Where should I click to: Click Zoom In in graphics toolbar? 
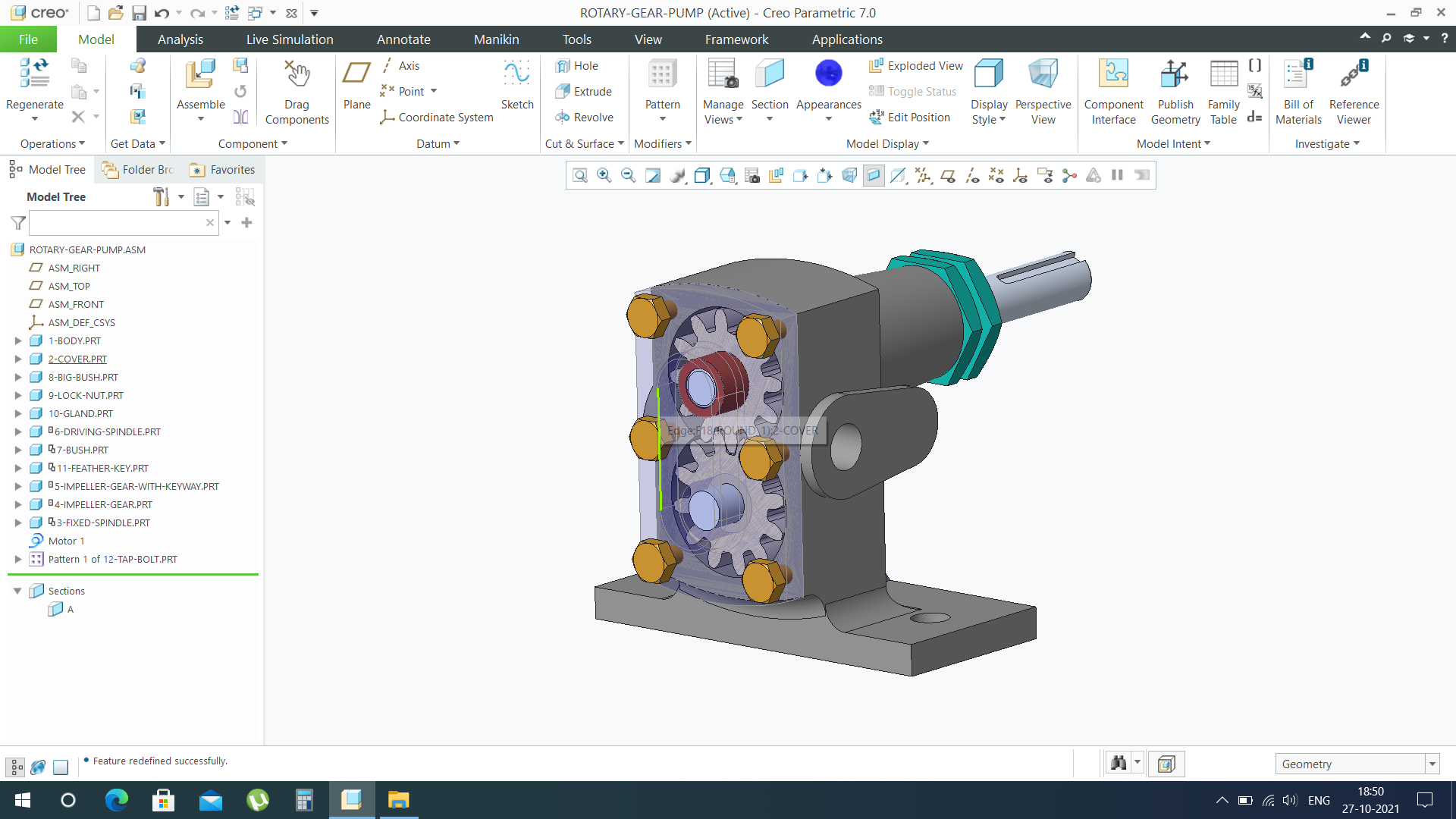(x=604, y=176)
